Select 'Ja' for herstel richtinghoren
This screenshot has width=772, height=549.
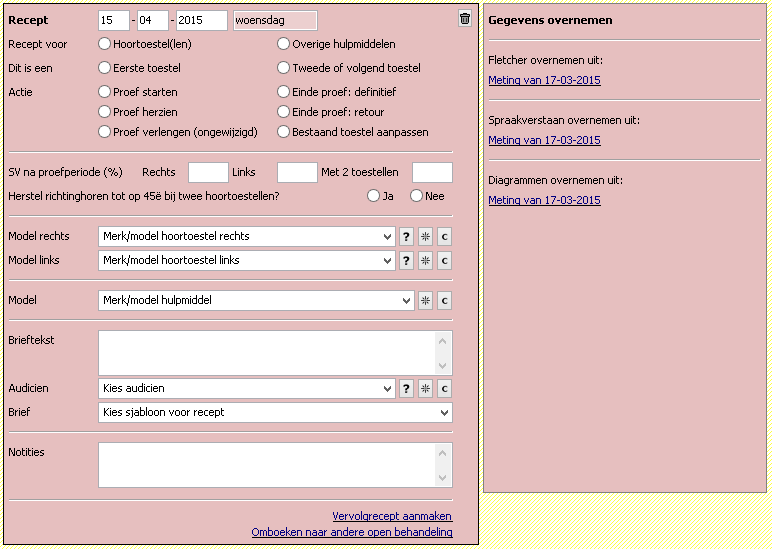point(374,196)
